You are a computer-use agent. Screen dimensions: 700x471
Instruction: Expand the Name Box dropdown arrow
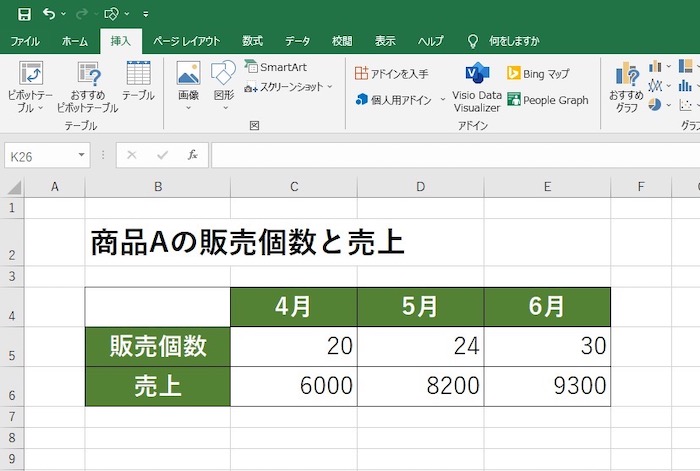tap(81, 155)
